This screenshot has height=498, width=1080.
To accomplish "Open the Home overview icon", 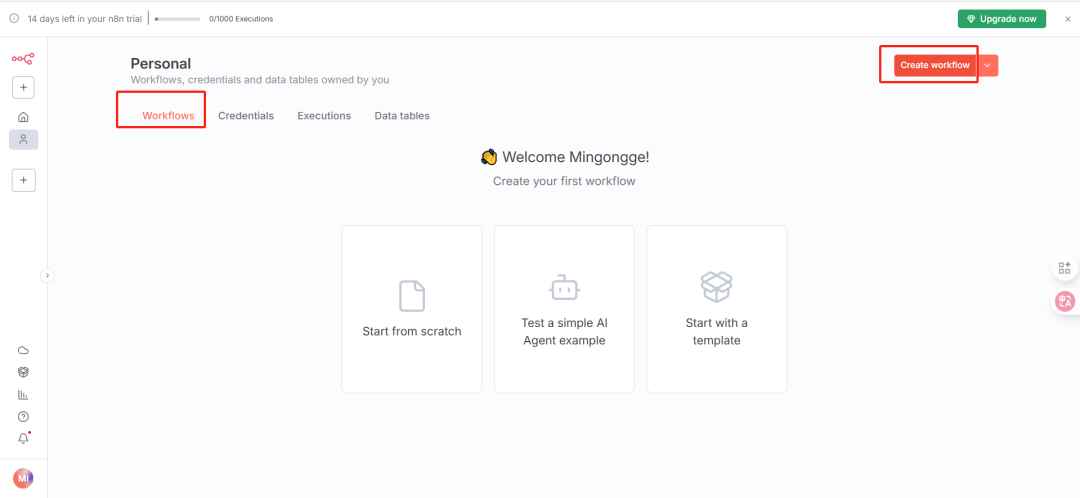I will tap(23, 117).
